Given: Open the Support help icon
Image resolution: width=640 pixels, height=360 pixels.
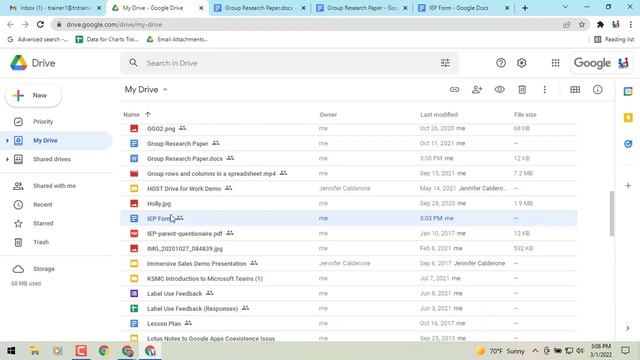Looking at the screenshot, I should tap(501, 63).
